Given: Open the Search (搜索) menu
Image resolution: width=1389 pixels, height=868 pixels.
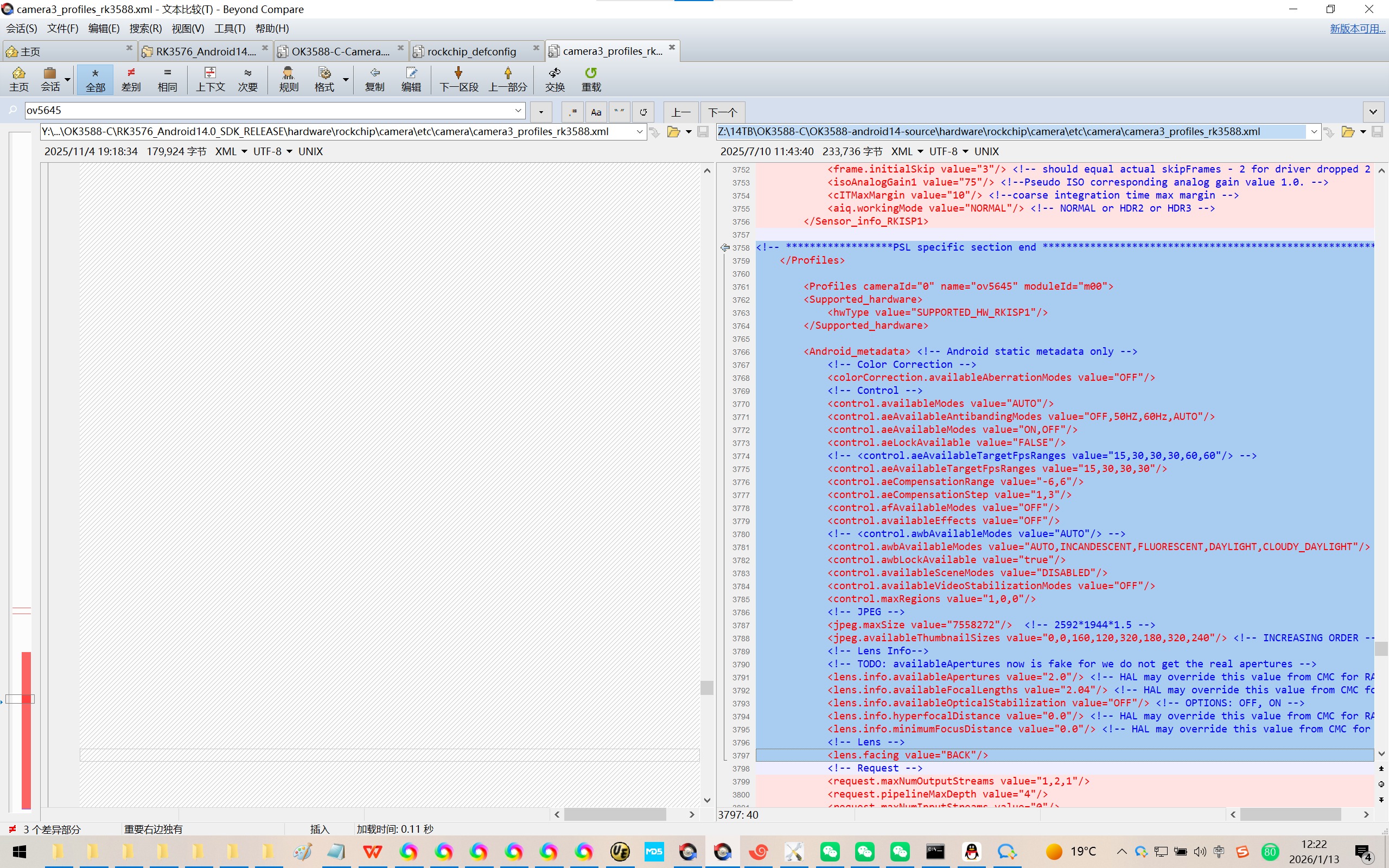Looking at the screenshot, I should [x=145, y=28].
